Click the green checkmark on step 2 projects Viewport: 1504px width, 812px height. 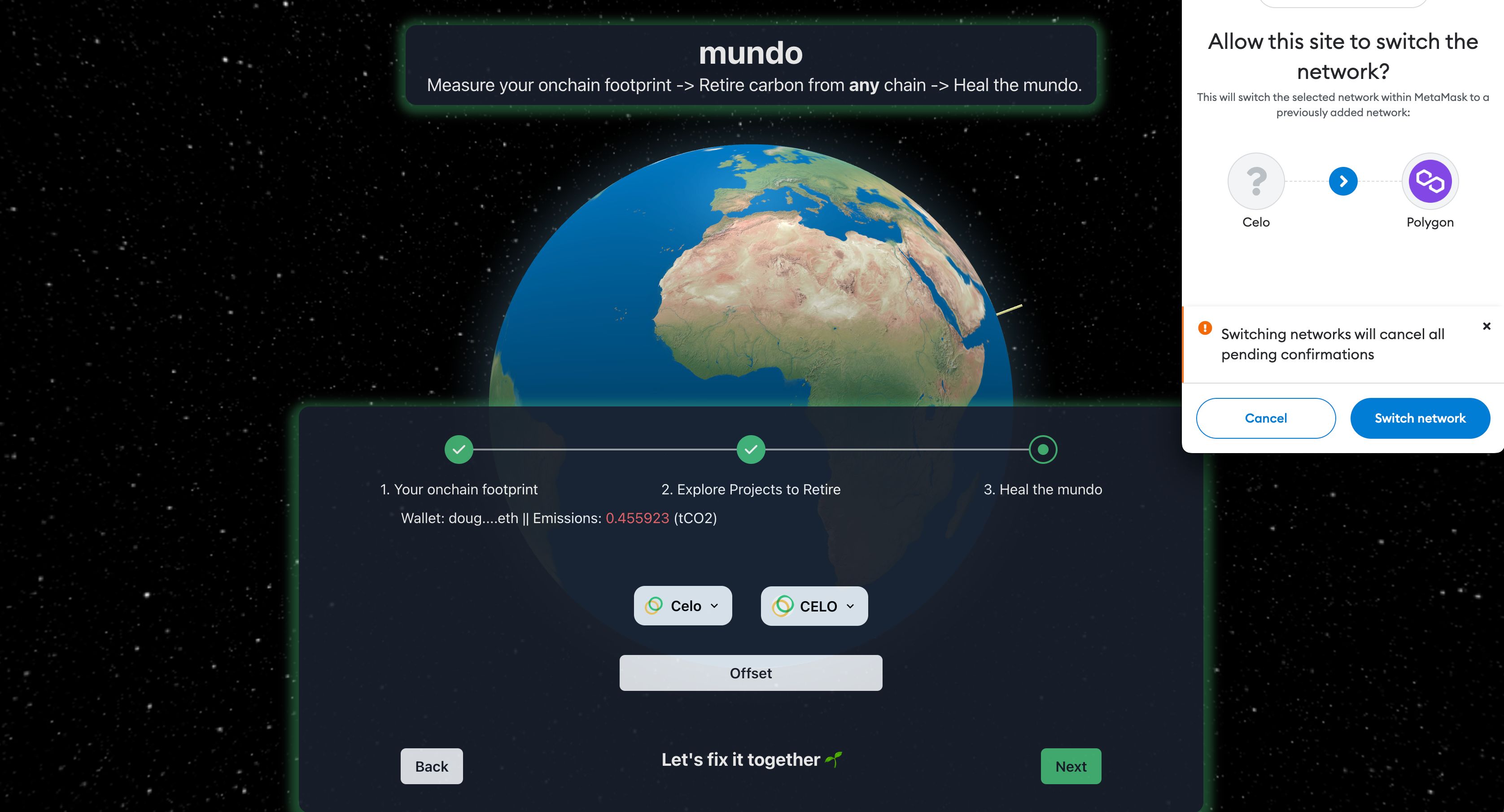point(750,449)
